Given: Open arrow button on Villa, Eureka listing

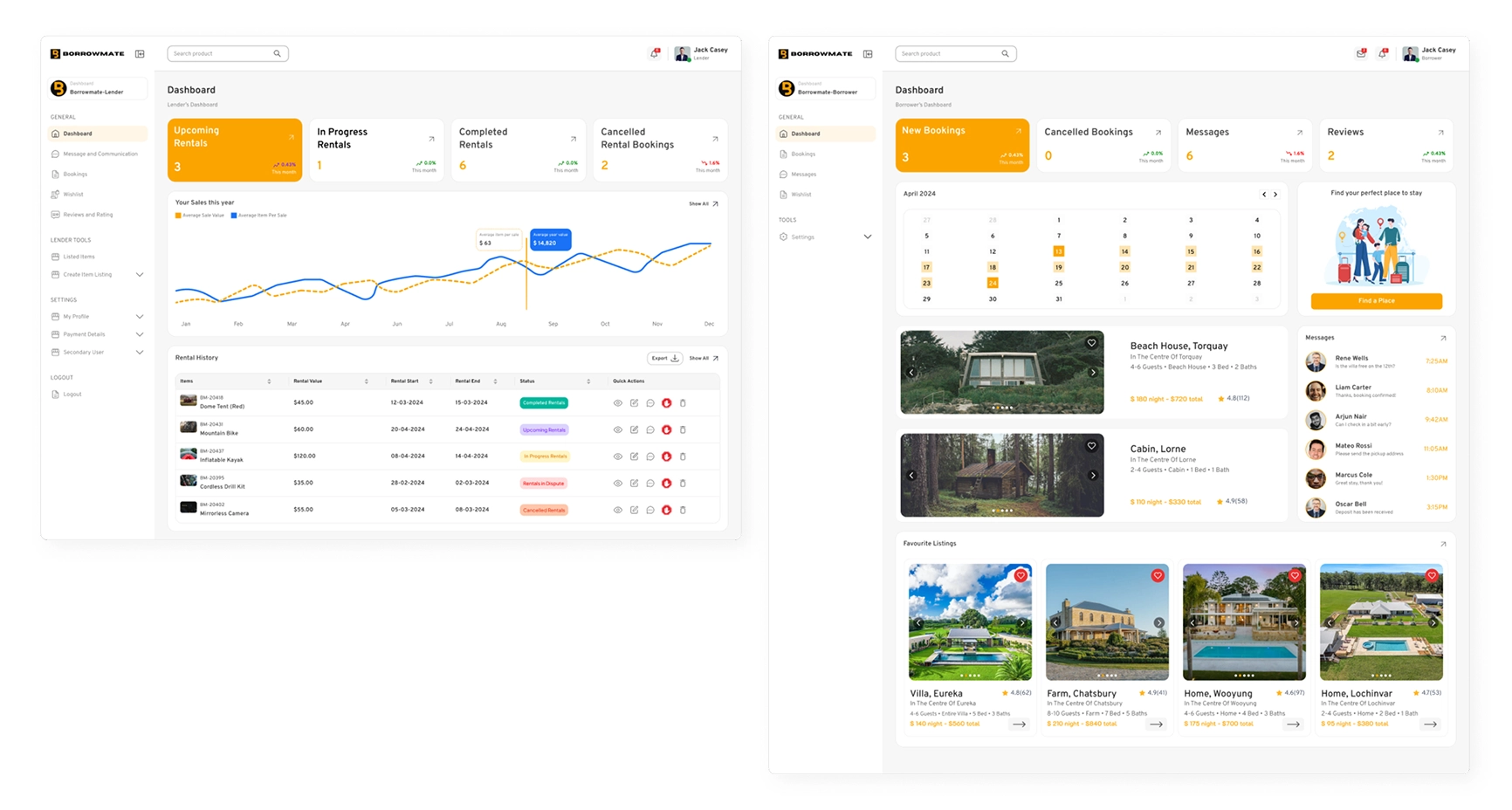Looking at the screenshot, I should coord(1019,724).
